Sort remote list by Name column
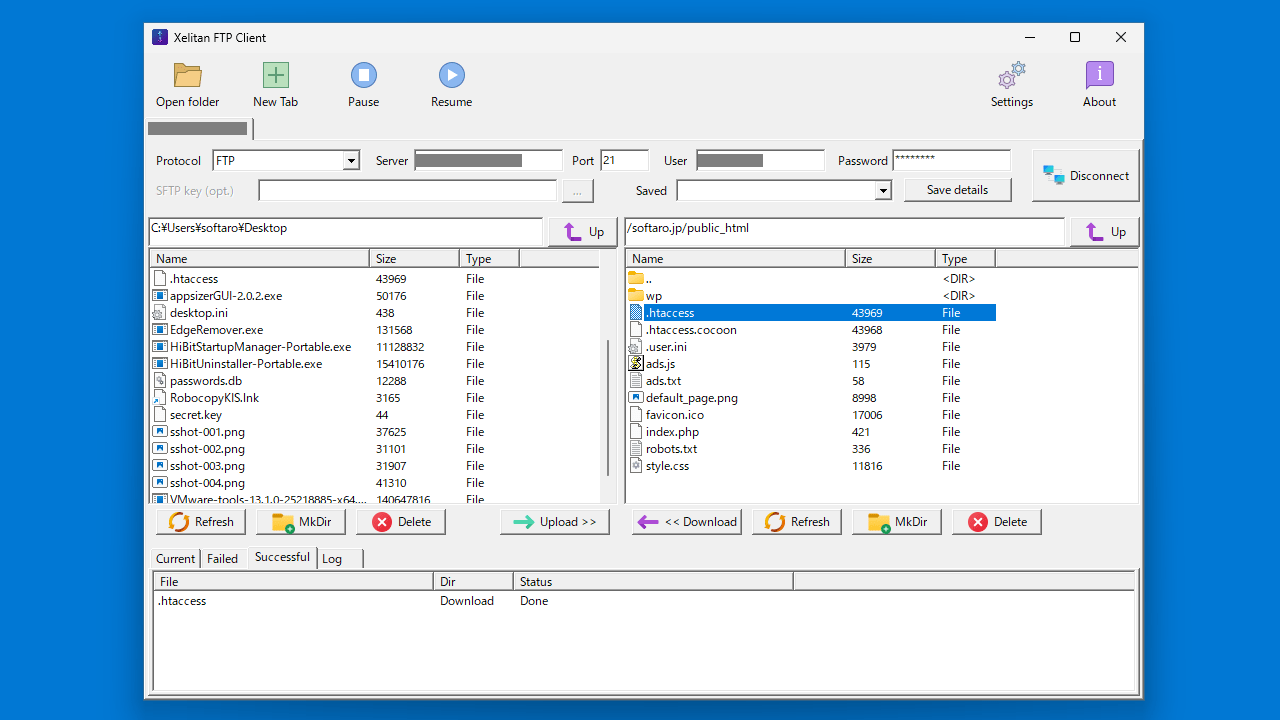 click(x=735, y=259)
